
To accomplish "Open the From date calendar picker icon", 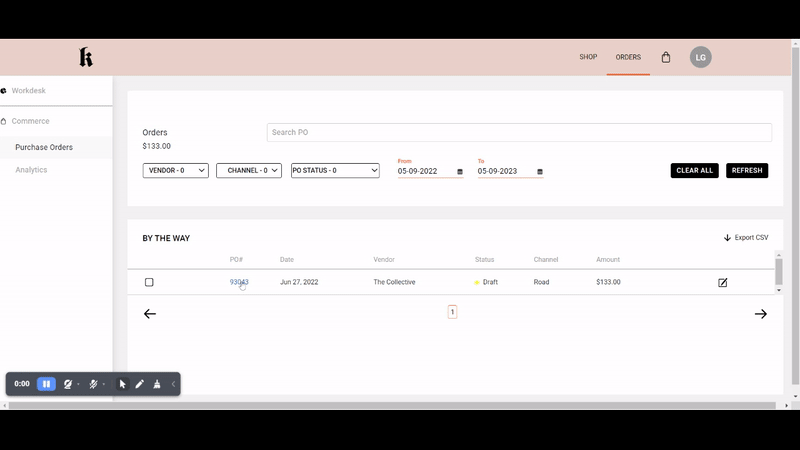I will click(x=460, y=172).
